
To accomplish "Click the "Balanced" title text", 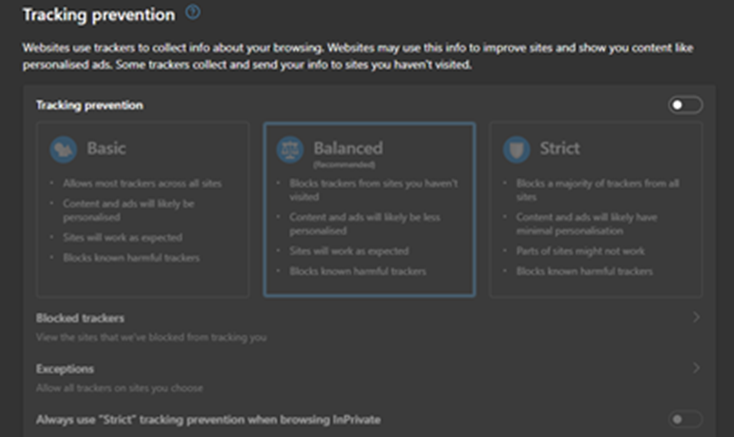I will [348, 147].
